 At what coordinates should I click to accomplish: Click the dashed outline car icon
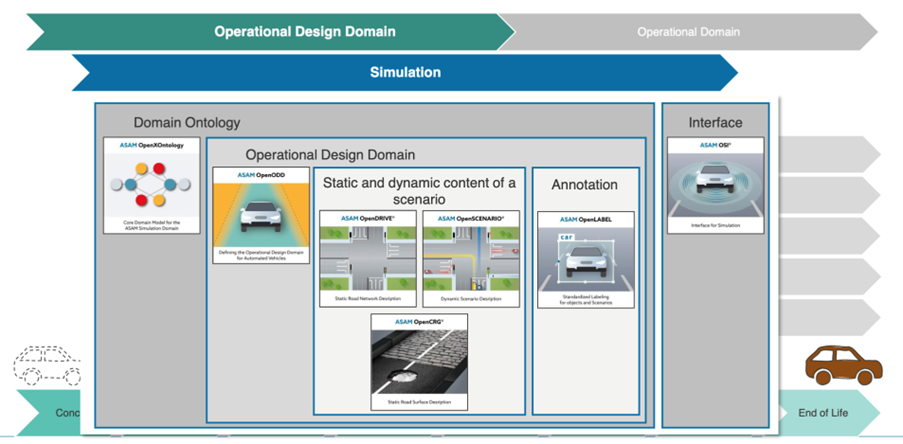pyautogui.click(x=47, y=365)
